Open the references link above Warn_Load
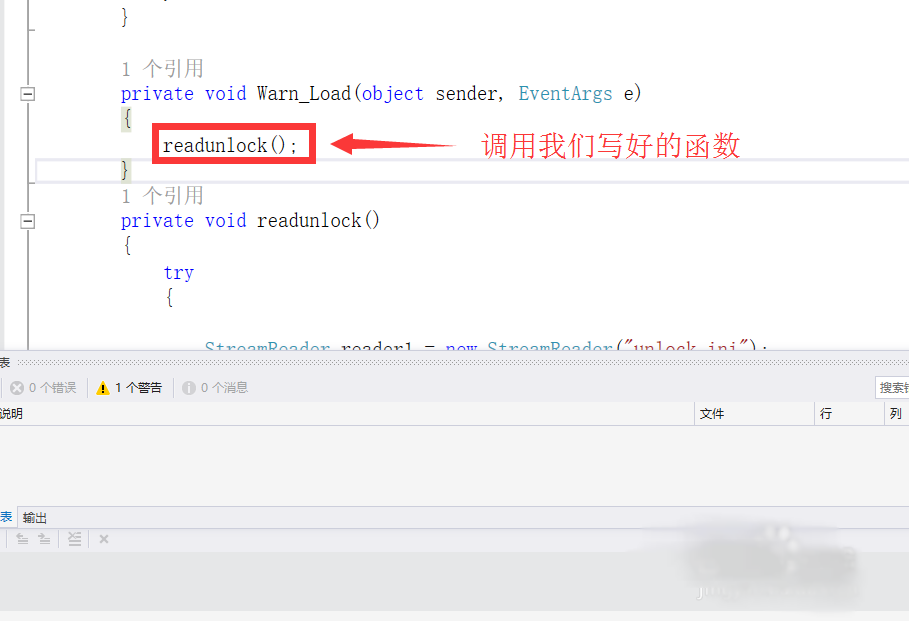 point(162,68)
